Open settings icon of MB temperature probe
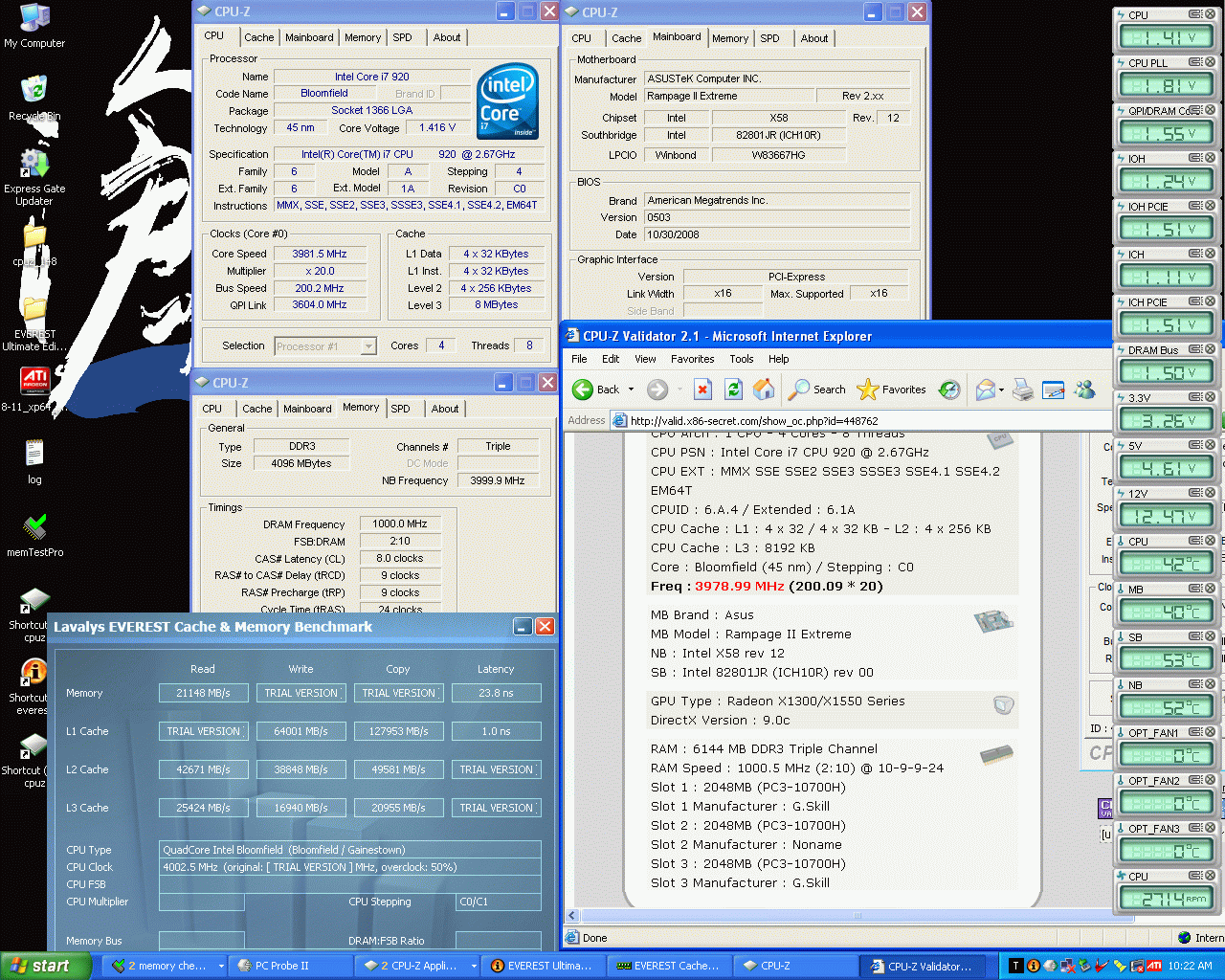1225x980 pixels. pos(1196,589)
